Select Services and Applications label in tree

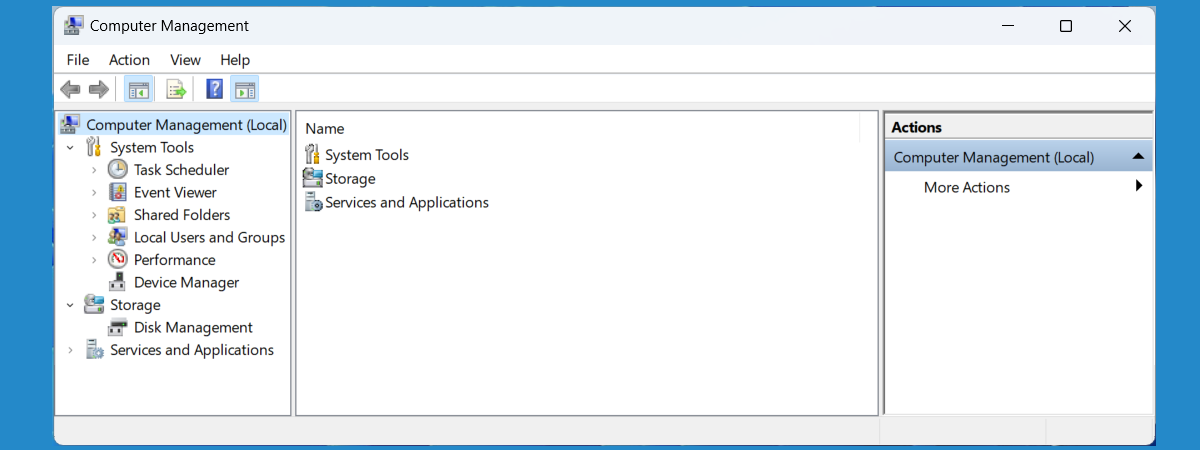point(192,350)
